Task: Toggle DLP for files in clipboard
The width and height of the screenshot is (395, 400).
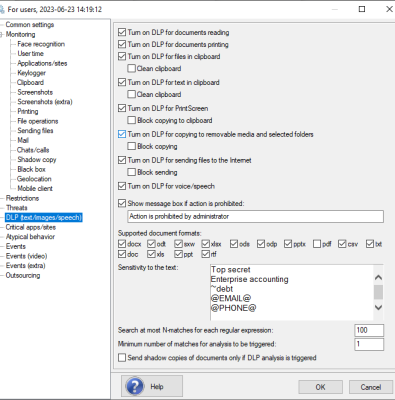Action: point(122,56)
